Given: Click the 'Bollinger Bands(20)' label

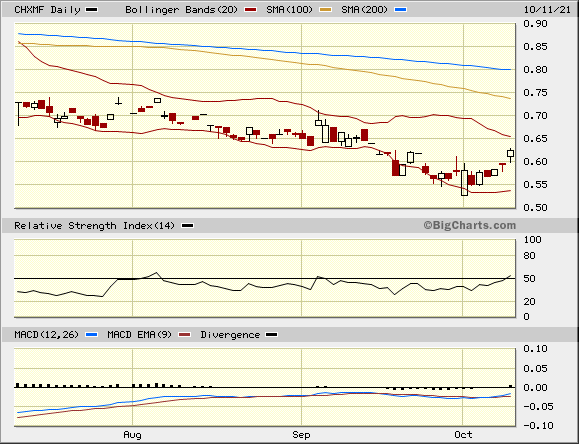Looking at the screenshot, I should pyautogui.click(x=181, y=10).
